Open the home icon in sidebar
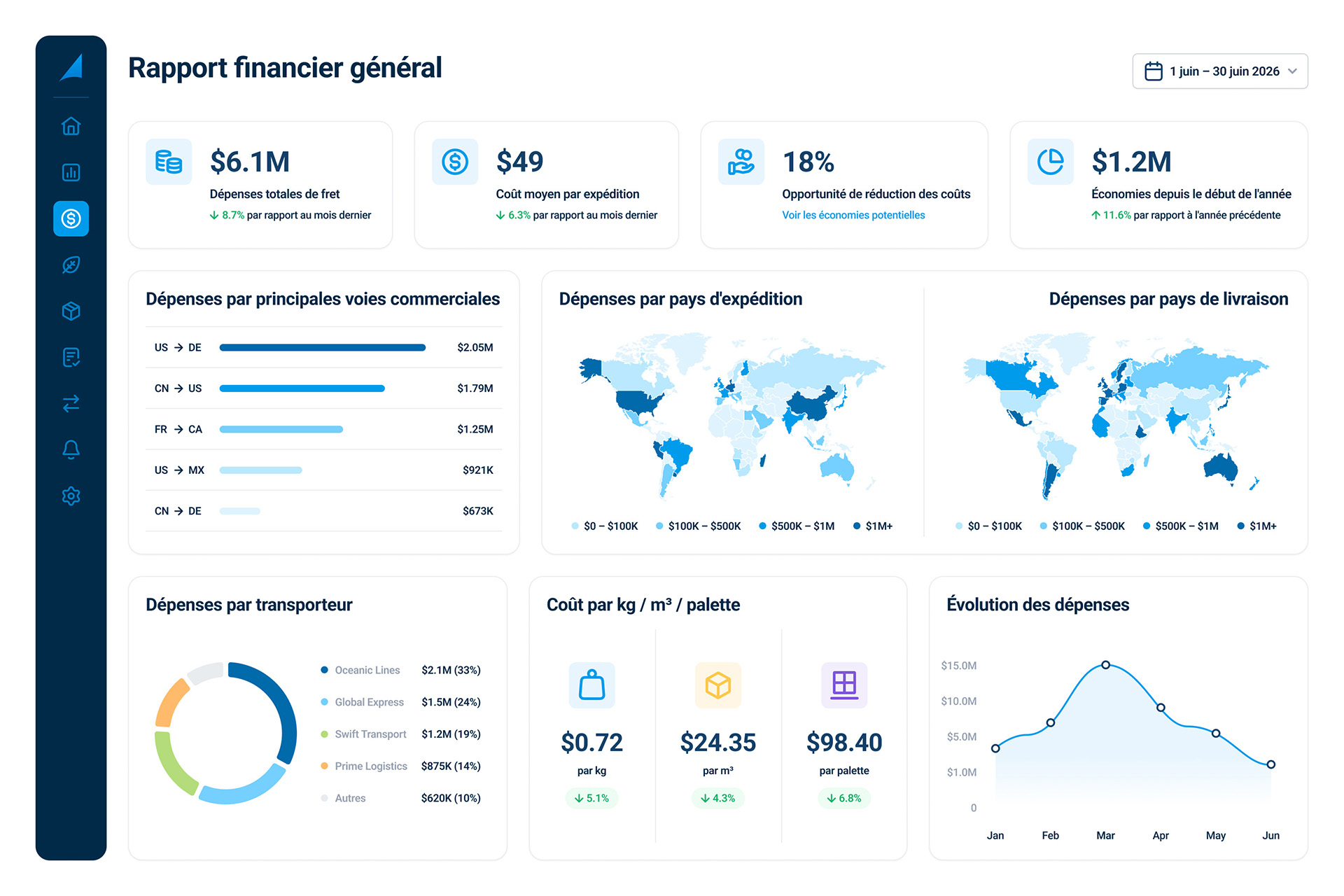Screen dimensions: 1344x896 [x=71, y=126]
